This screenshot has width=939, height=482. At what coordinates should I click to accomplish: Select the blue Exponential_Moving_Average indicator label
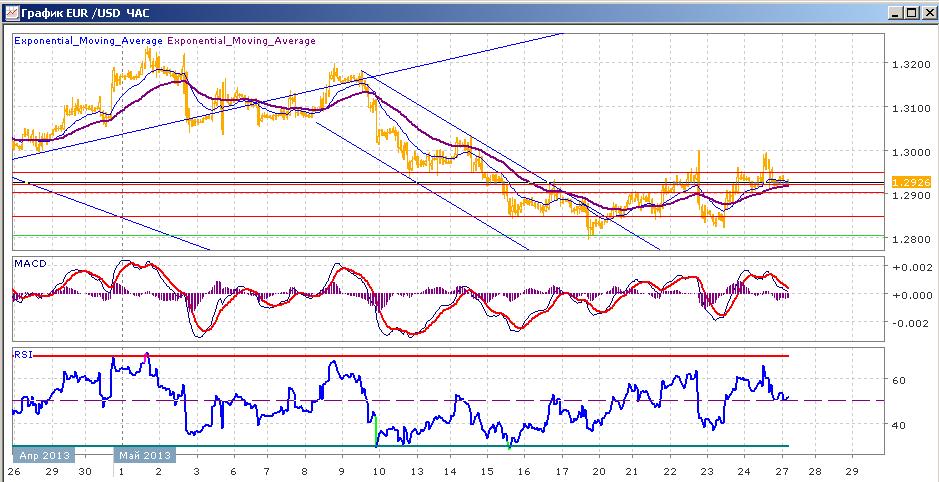tap(88, 41)
